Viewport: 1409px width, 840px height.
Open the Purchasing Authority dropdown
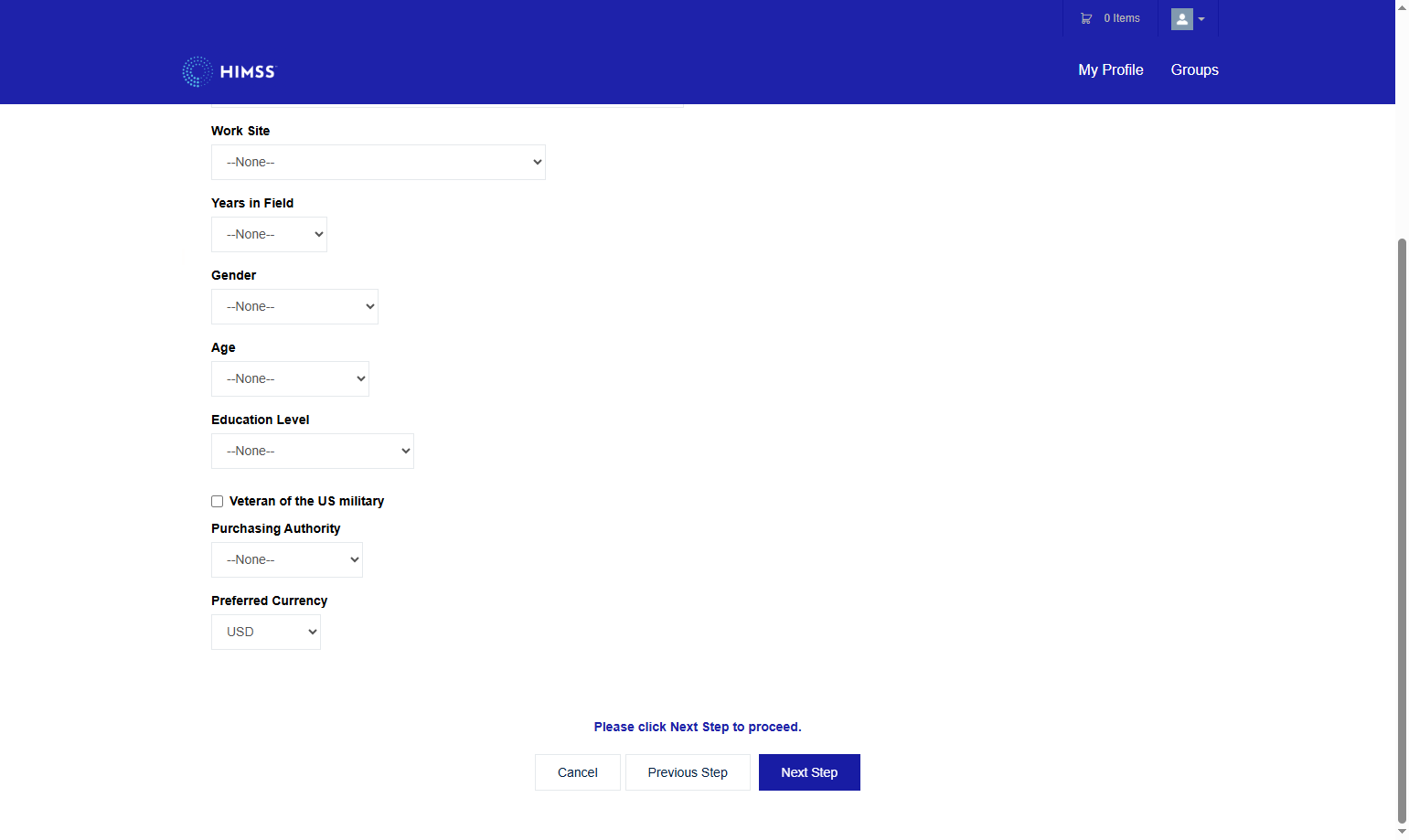[287, 559]
